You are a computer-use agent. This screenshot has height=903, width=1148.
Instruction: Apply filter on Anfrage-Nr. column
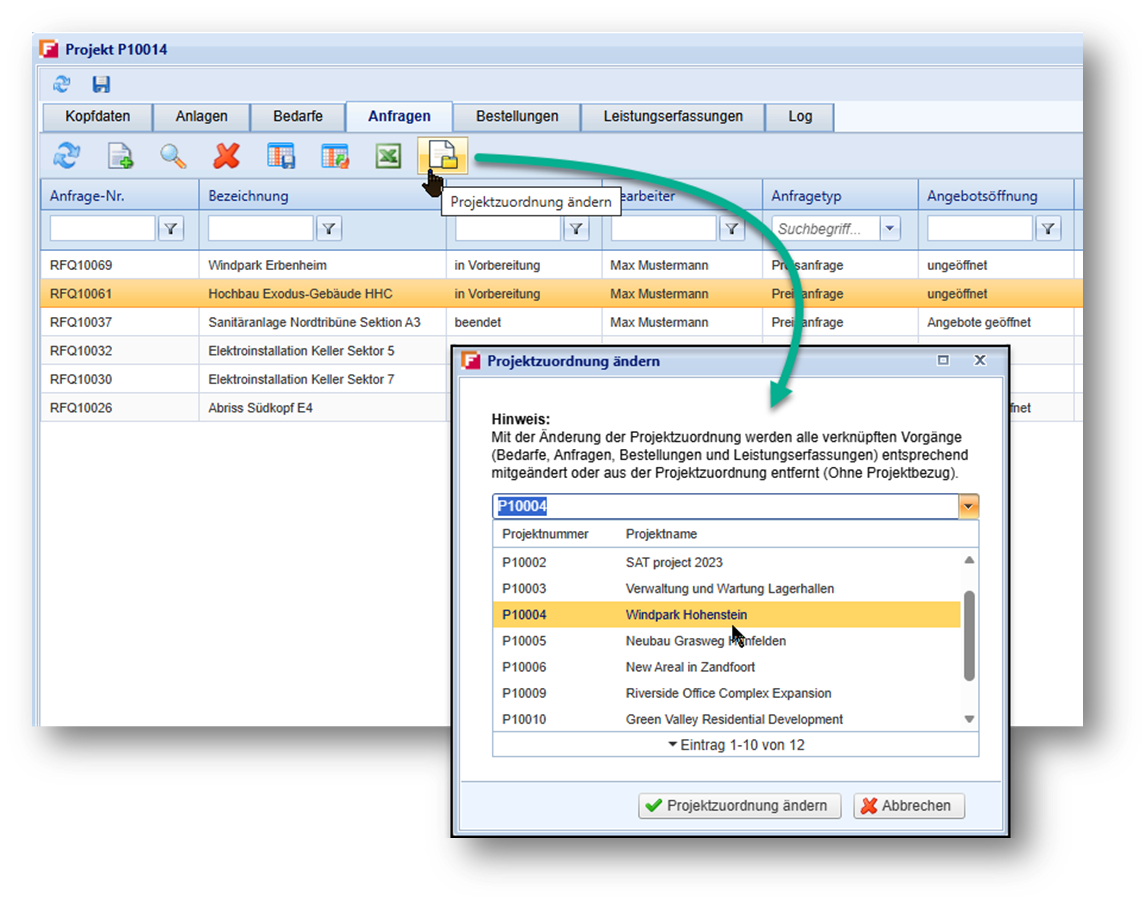coord(171,228)
